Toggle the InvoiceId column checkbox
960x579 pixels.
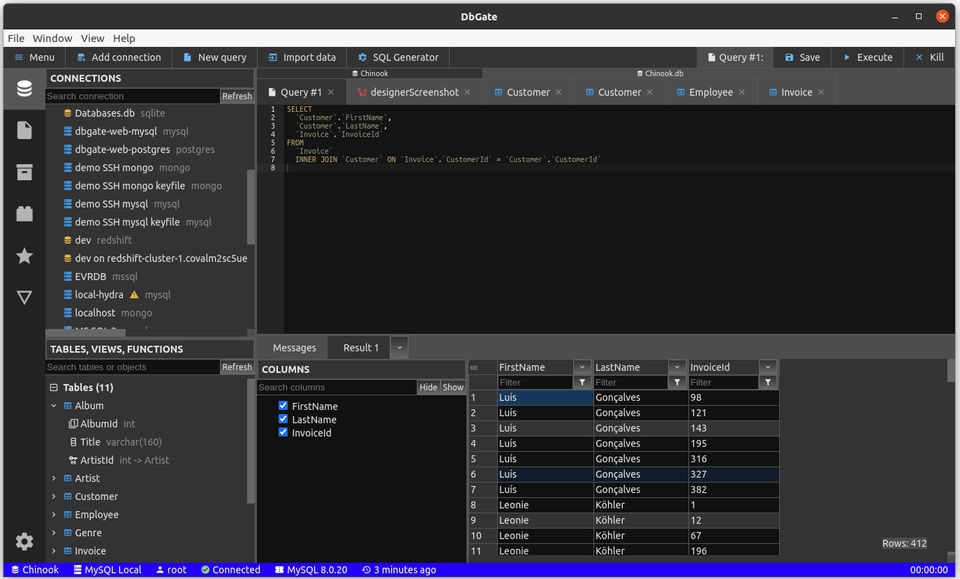click(283, 433)
